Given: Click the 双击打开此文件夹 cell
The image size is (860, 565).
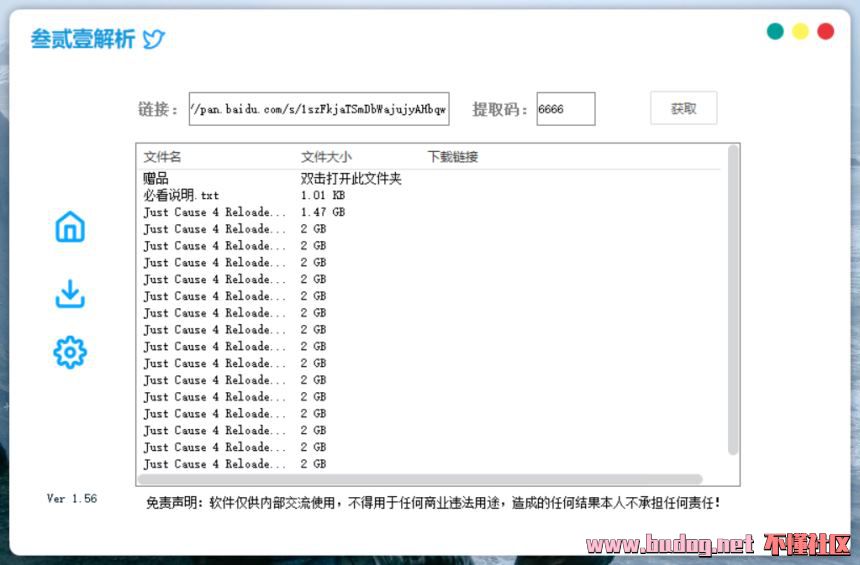Looking at the screenshot, I should 351,178.
